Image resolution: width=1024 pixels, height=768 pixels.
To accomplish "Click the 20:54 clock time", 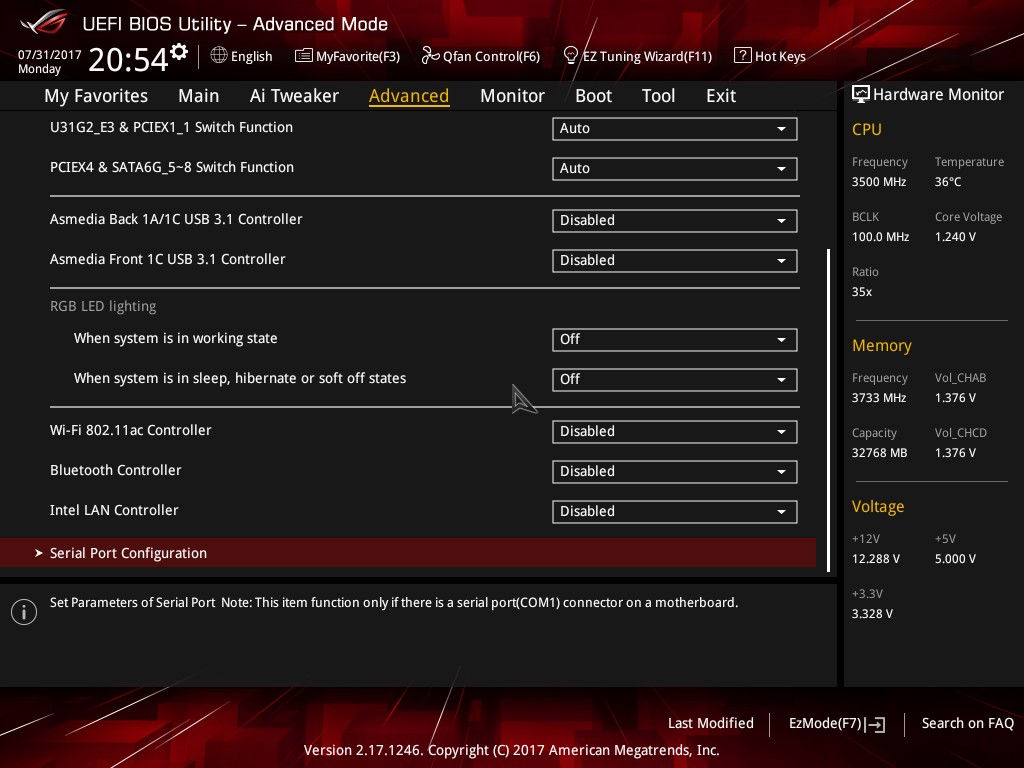I will click(128, 59).
